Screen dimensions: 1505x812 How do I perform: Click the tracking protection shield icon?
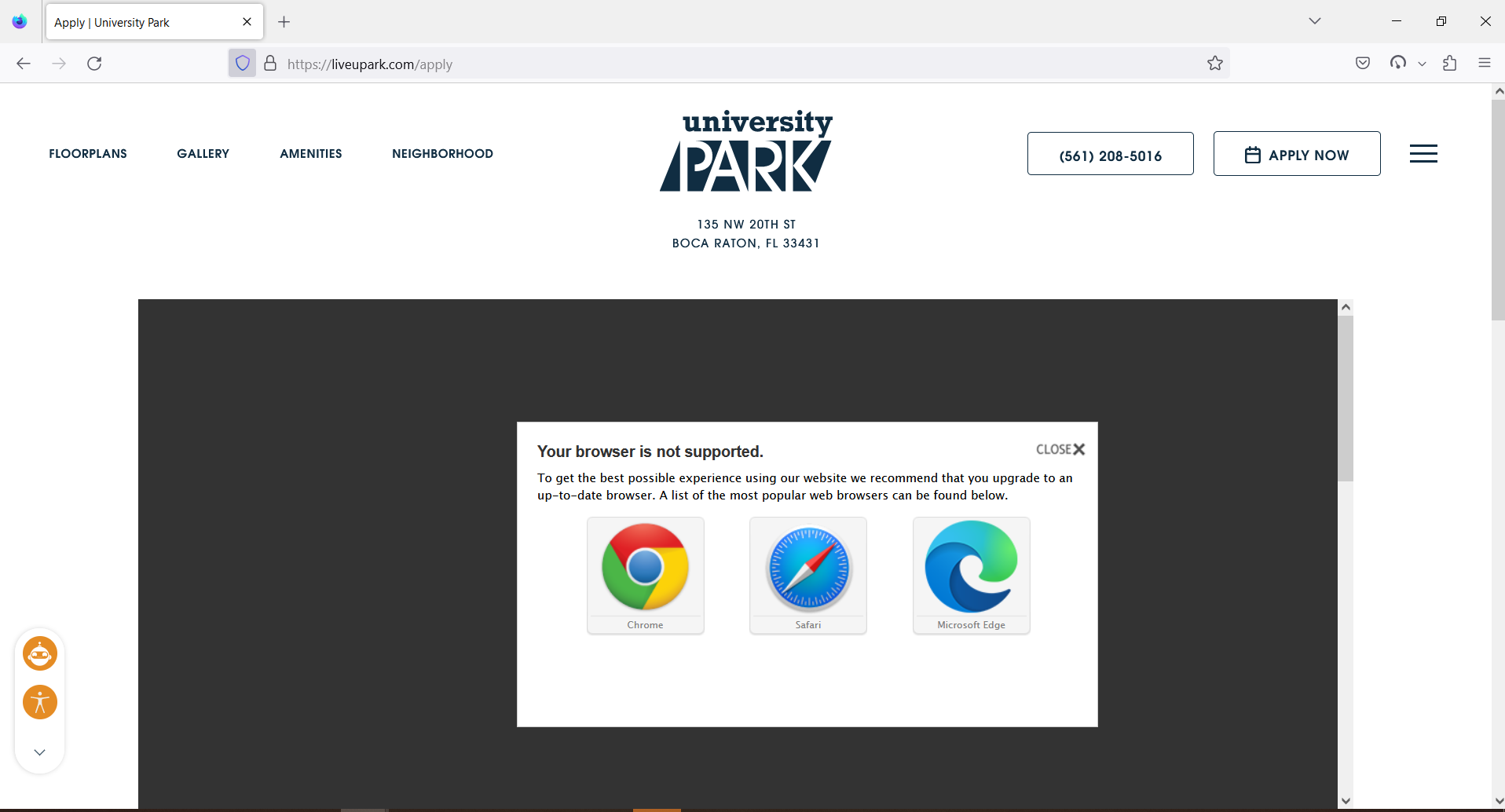[242, 63]
